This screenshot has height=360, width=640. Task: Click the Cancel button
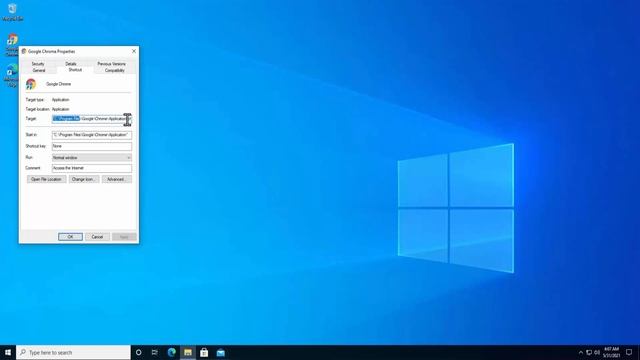point(97,237)
